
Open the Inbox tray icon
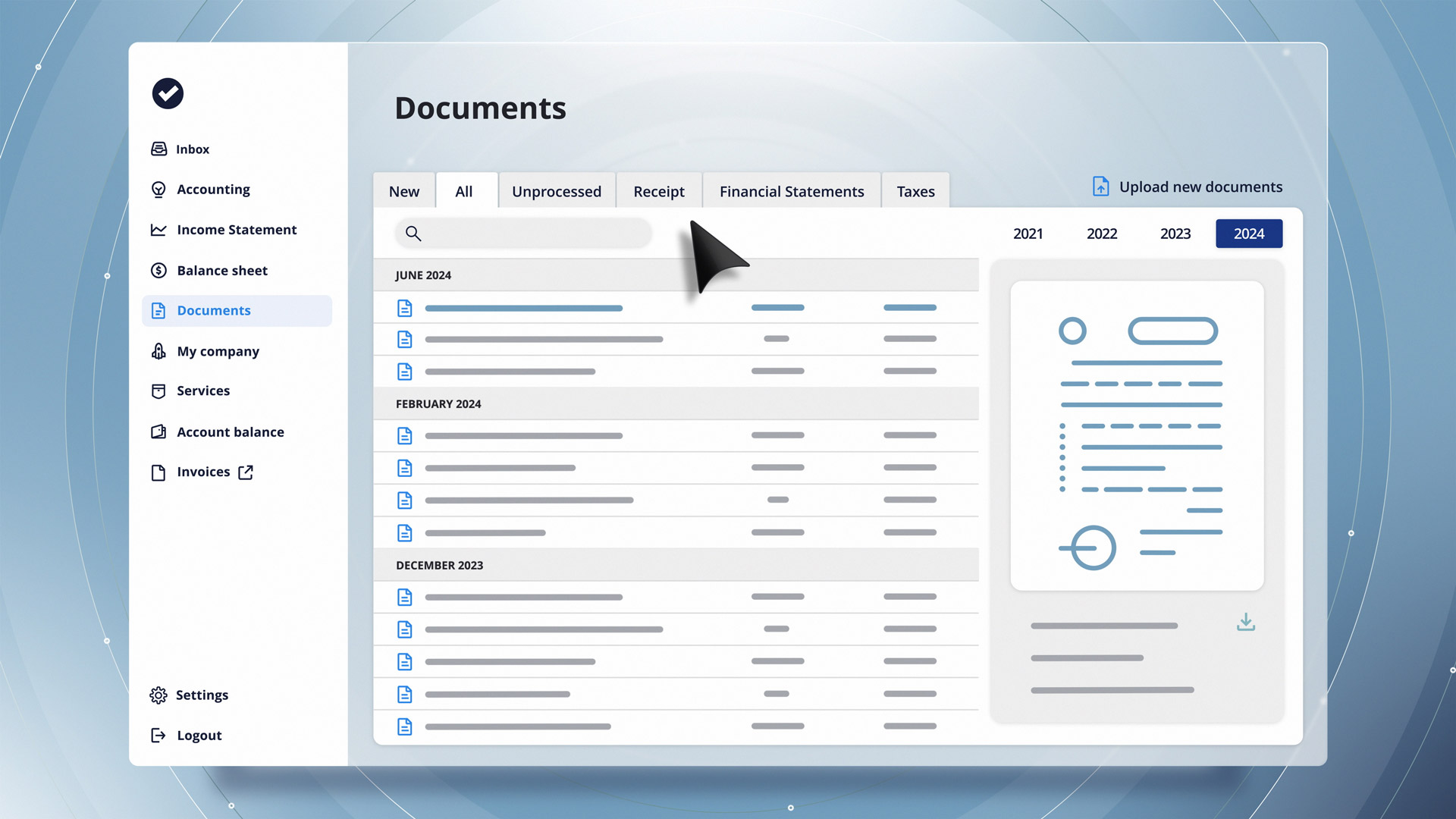tap(158, 149)
